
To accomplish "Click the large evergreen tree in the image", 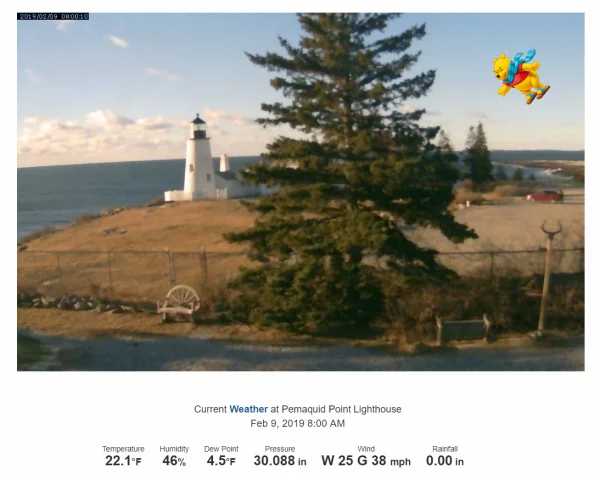I will [348, 172].
